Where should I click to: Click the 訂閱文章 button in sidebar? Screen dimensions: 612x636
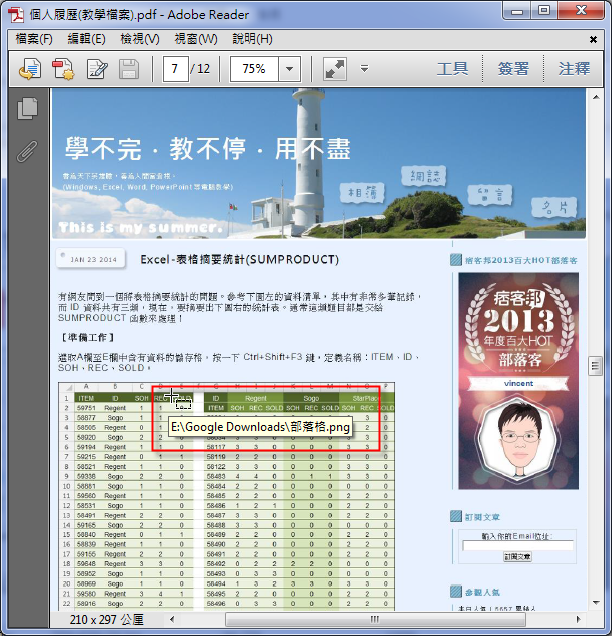click(517, 557)
